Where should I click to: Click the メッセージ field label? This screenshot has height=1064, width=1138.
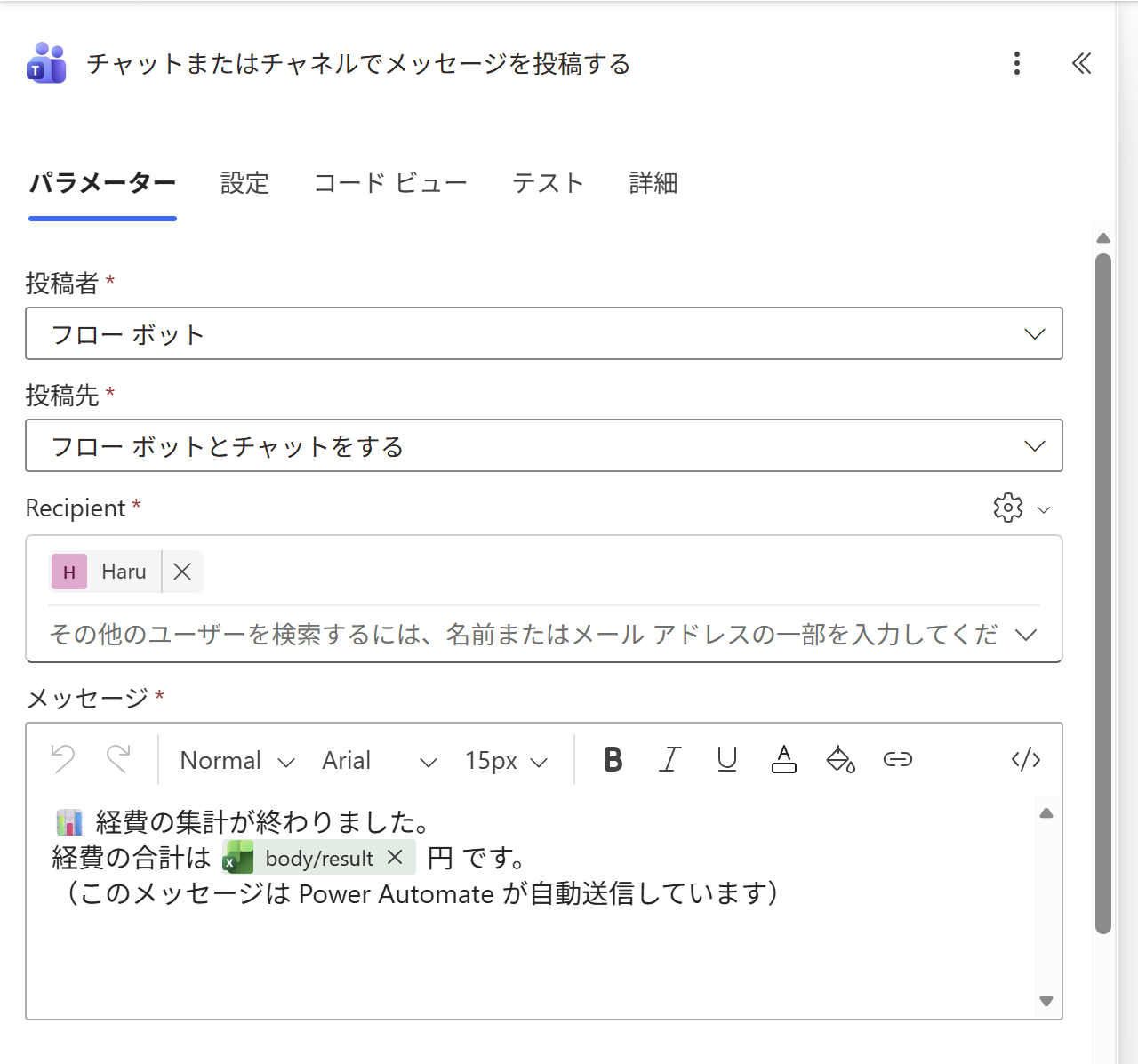pos(87,699)
